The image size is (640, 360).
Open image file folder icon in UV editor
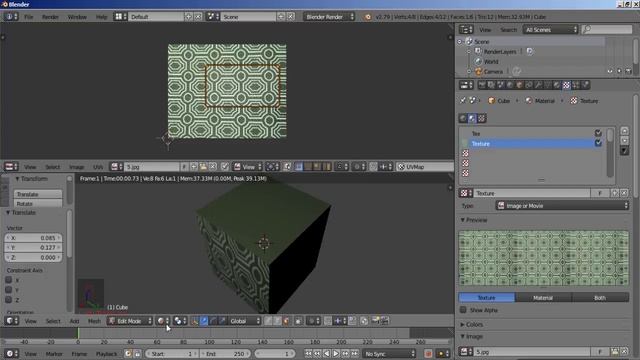click(x=203, y=167)
